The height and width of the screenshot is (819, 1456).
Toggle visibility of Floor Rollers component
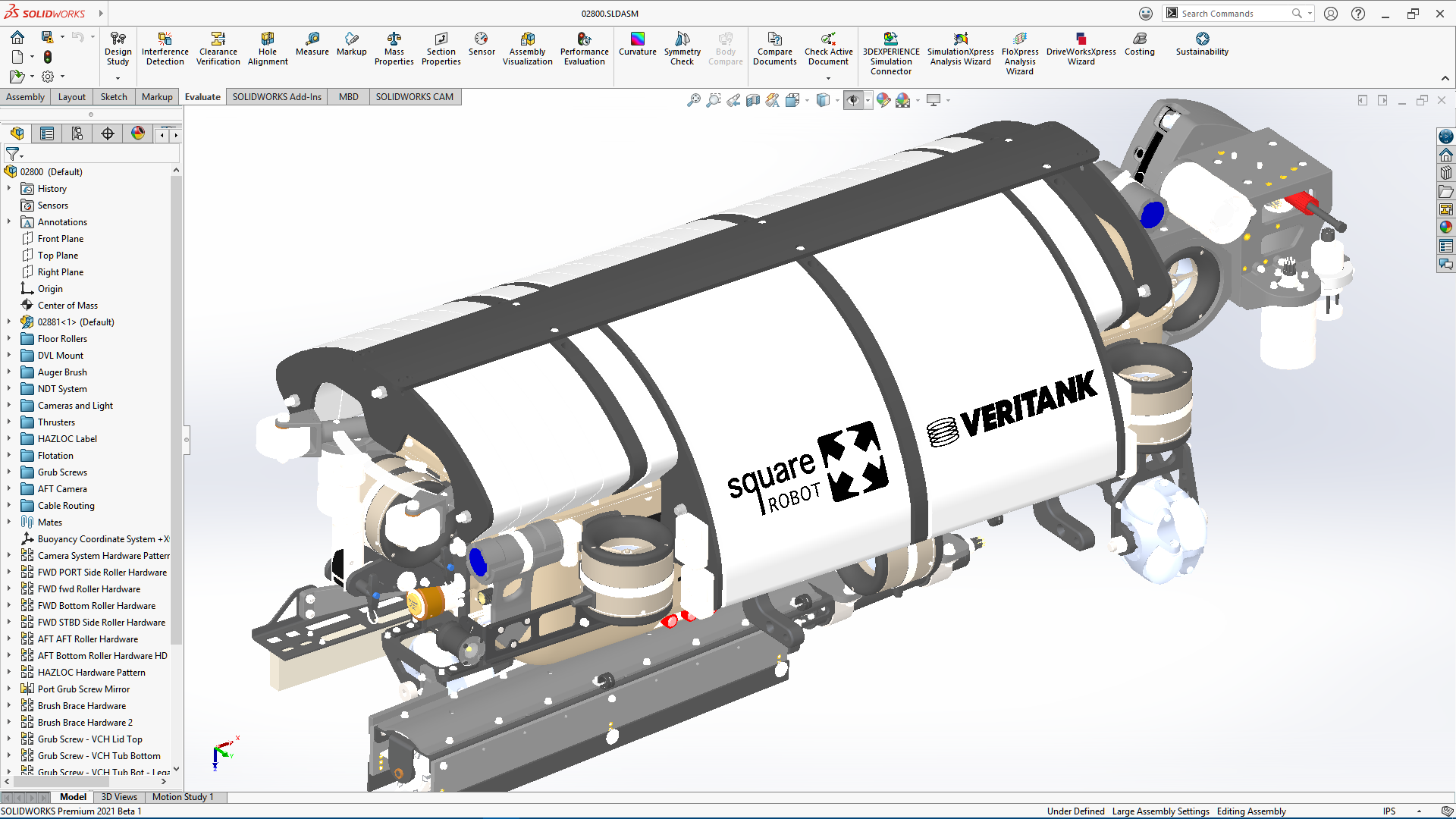coord(63,338)
